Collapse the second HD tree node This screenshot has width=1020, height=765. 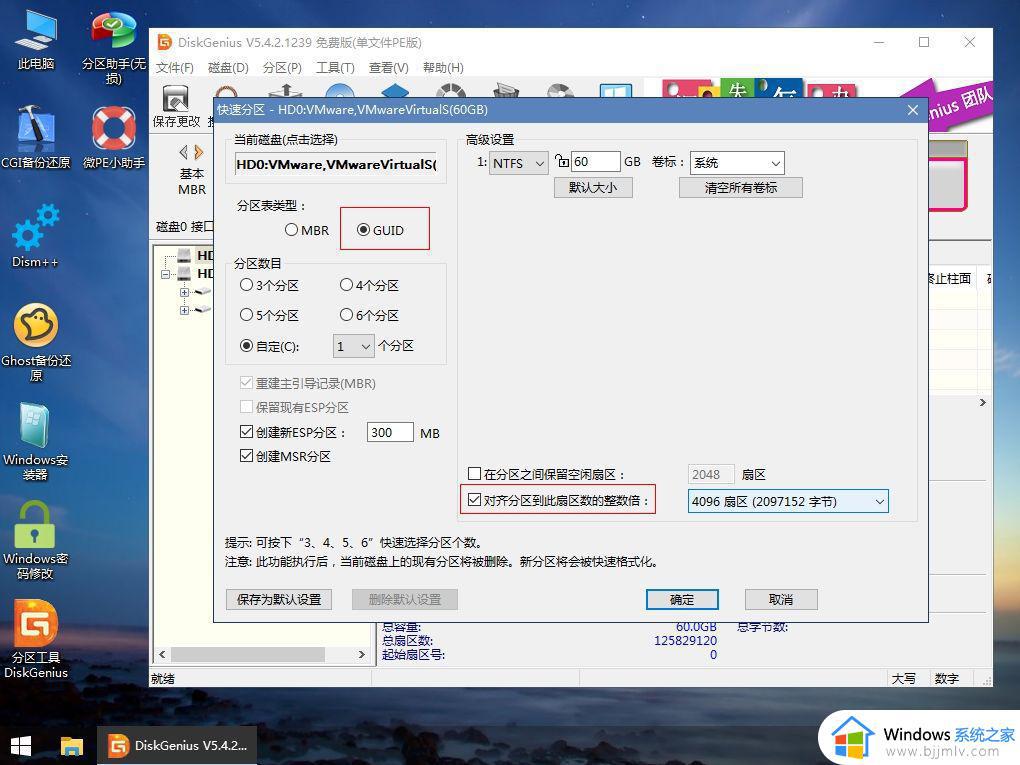tap(166, 275)
